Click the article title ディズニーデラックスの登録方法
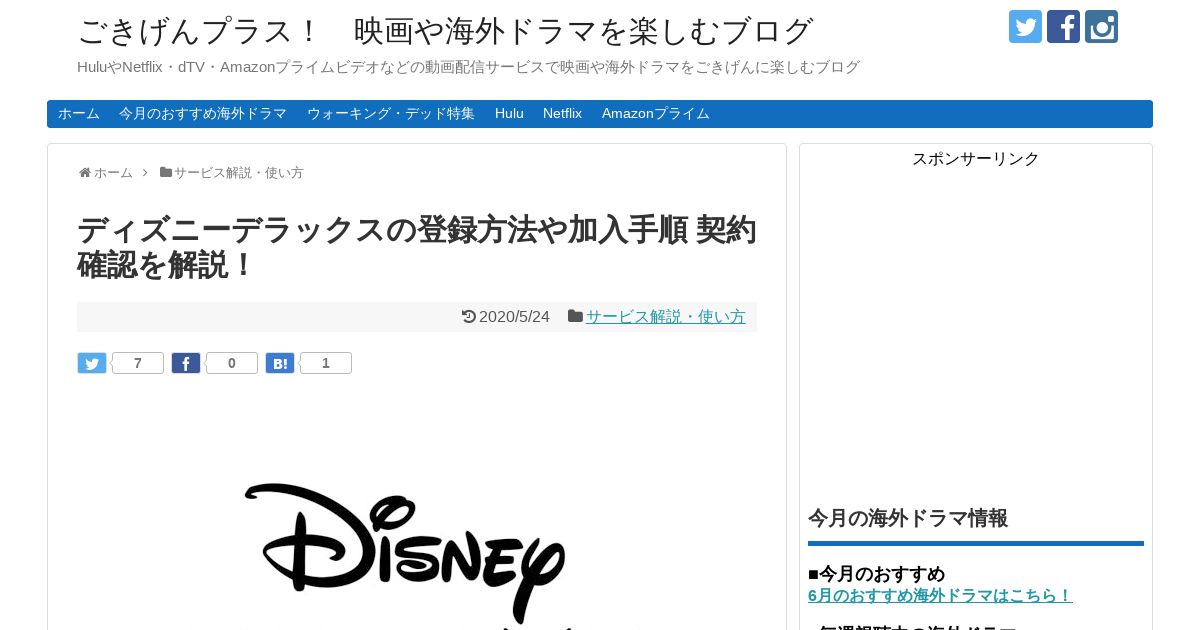This screenshot has height=630, width=1200. (416, 247)
